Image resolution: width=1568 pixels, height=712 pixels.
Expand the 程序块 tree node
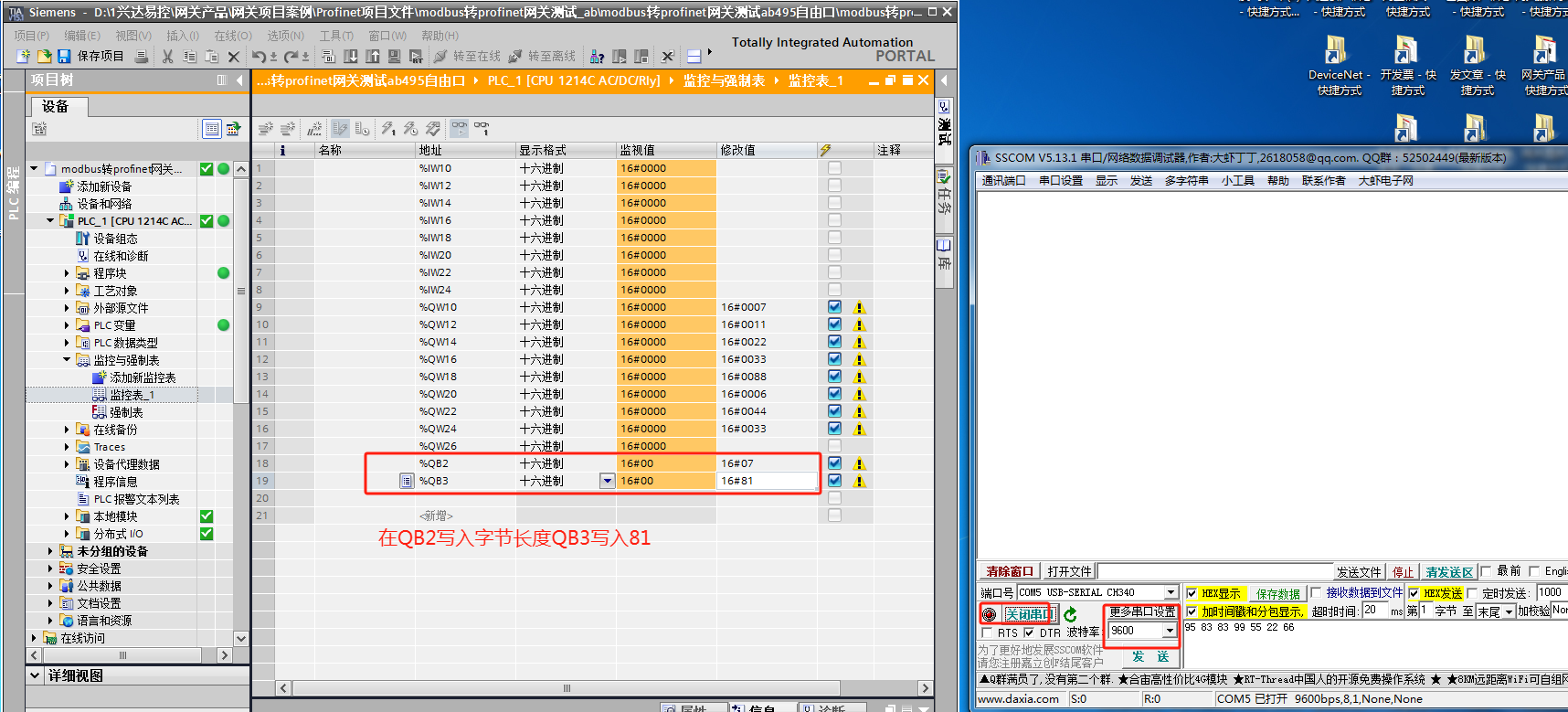point(67,273)
